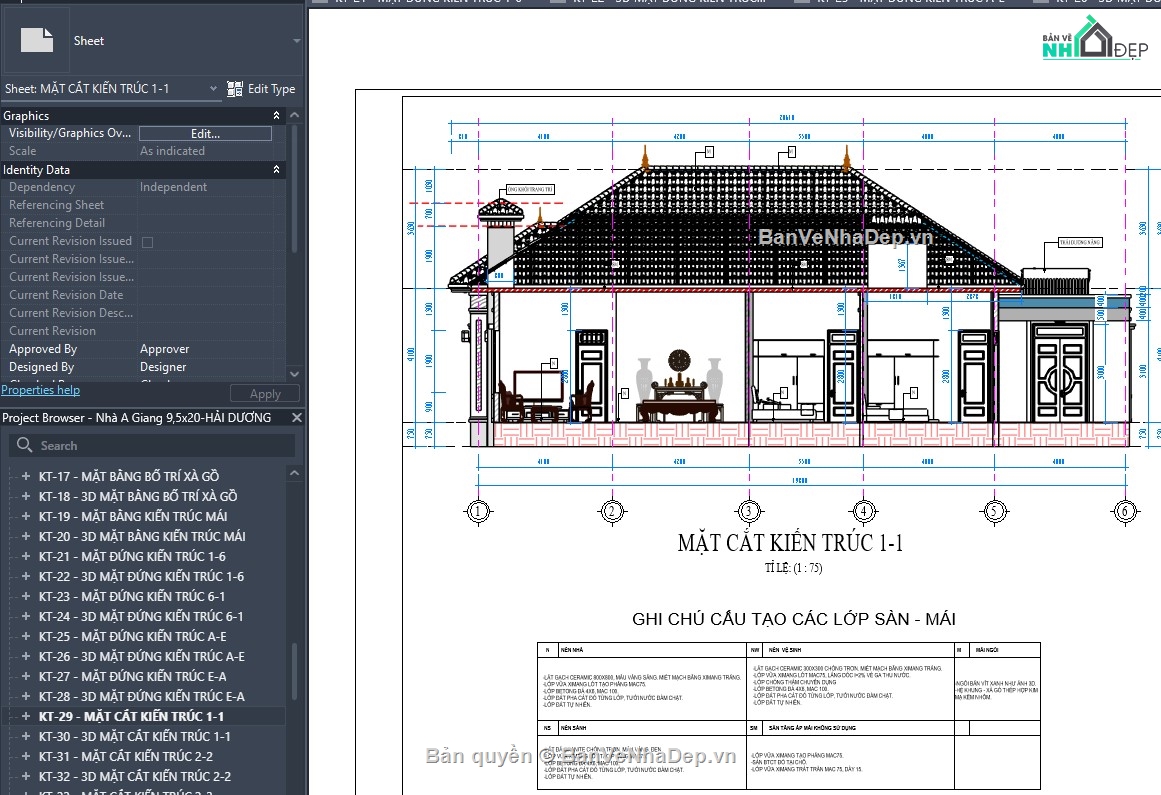Select the round wall clock above the table

point(679,360)
